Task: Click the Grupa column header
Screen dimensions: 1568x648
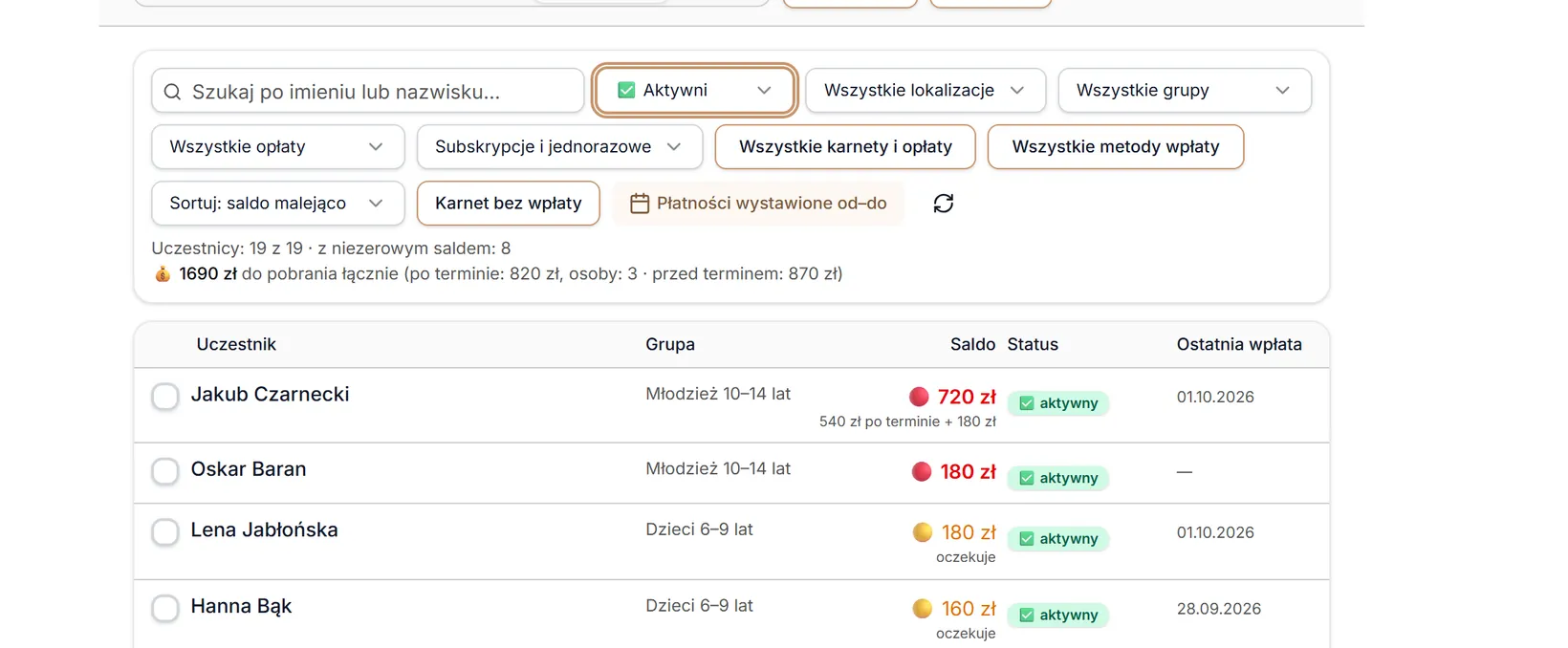Action: [x=670, y=344]
